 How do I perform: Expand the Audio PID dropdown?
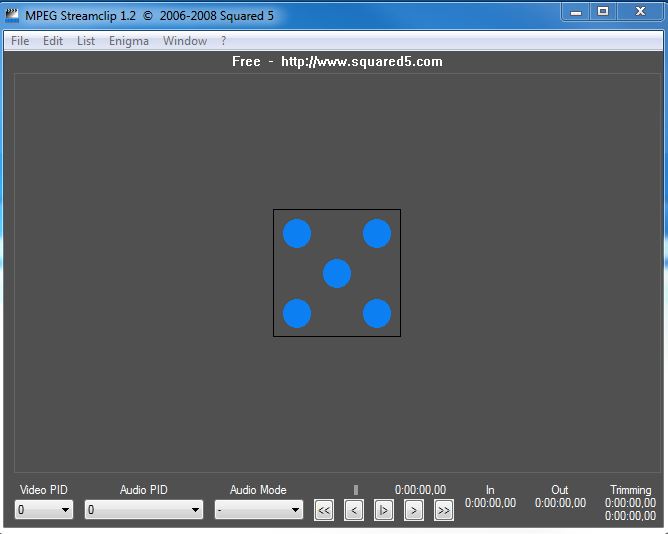click(x=144, y=509)
